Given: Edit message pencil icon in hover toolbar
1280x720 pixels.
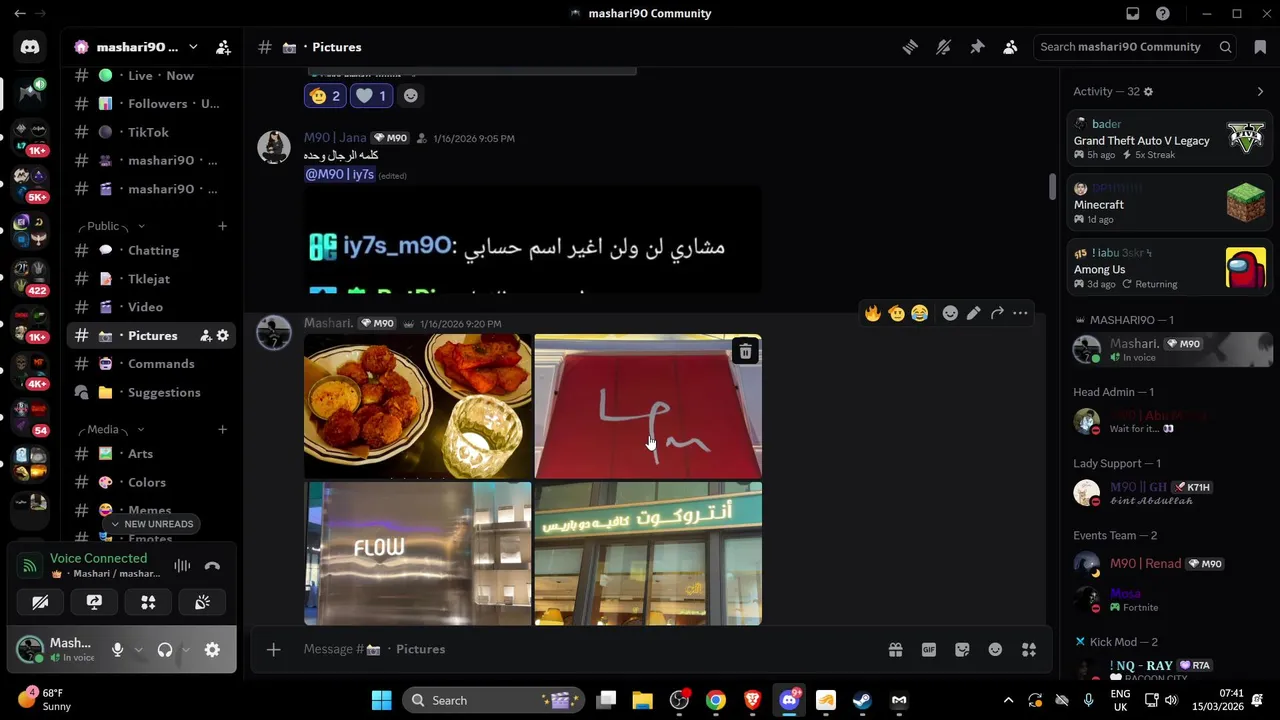Looking at the screenshot, I should 974,313.
